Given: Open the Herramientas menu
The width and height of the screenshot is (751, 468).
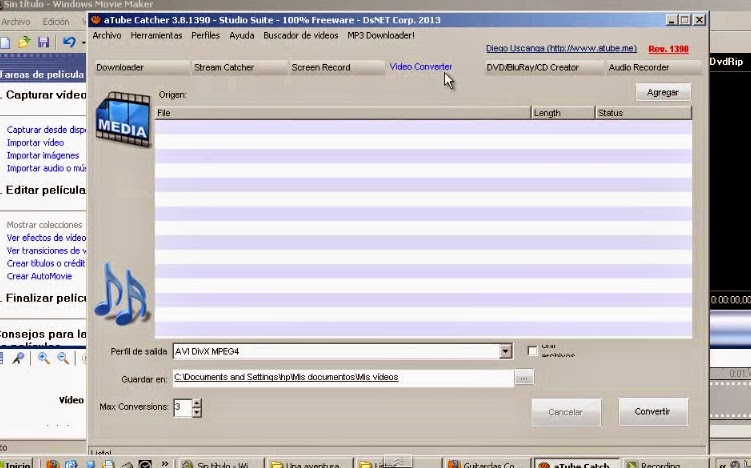Looking at the screenshot, I should pyautogui.click(x=156, y=35).
